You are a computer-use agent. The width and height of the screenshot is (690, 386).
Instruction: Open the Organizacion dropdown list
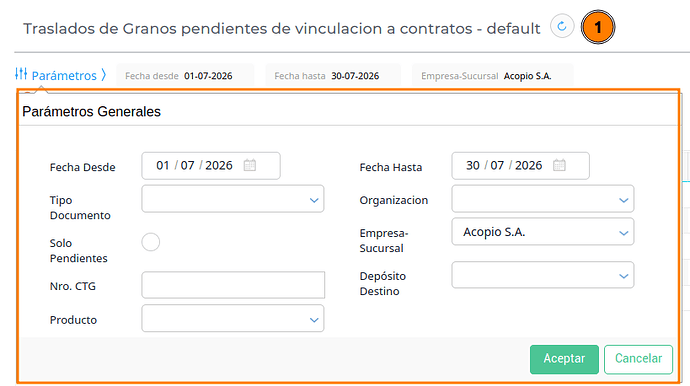click(543, 199)
